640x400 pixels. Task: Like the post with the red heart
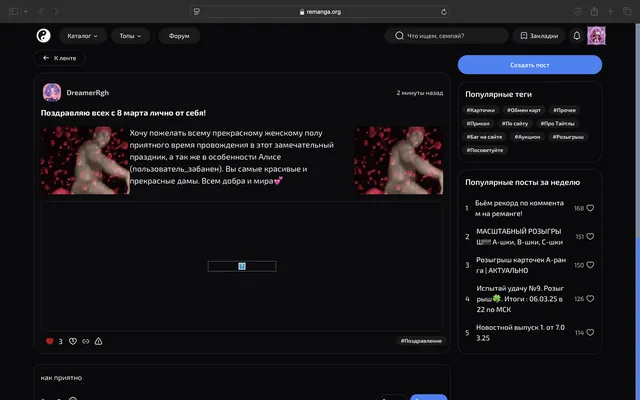[50, 341]
